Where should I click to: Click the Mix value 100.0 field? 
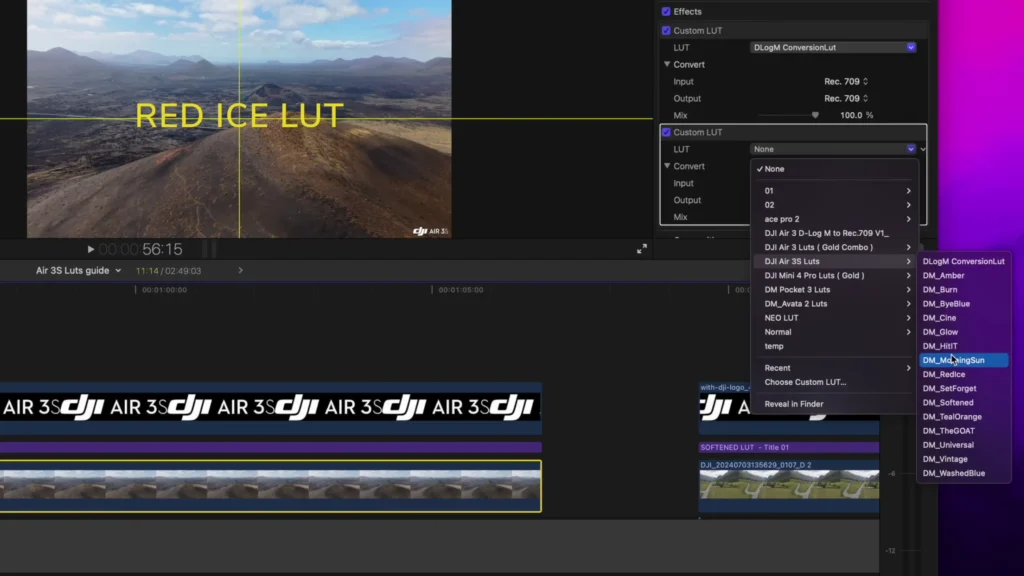click(x=851, y=116)
